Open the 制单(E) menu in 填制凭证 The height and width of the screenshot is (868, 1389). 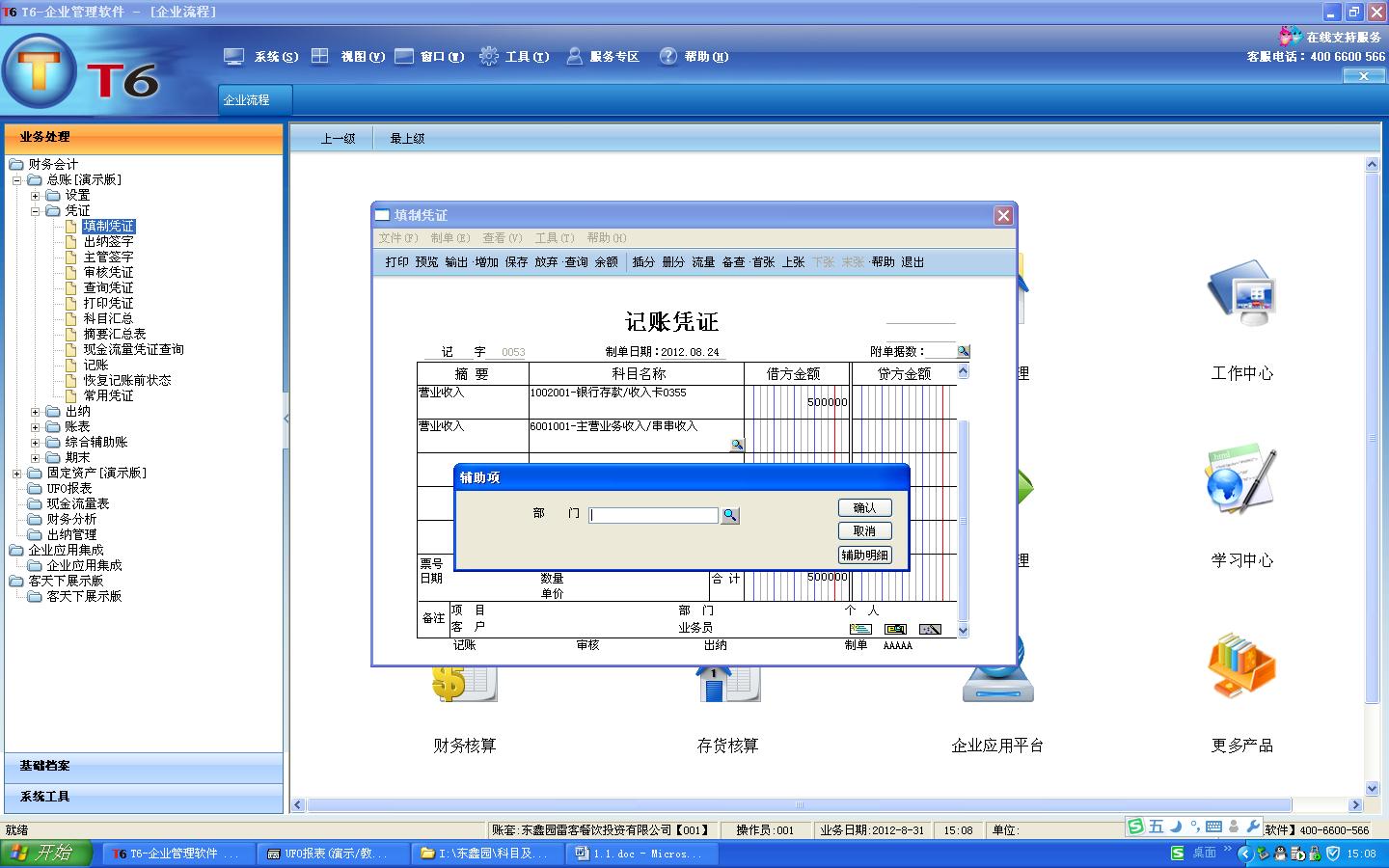(x=450, y=237)
